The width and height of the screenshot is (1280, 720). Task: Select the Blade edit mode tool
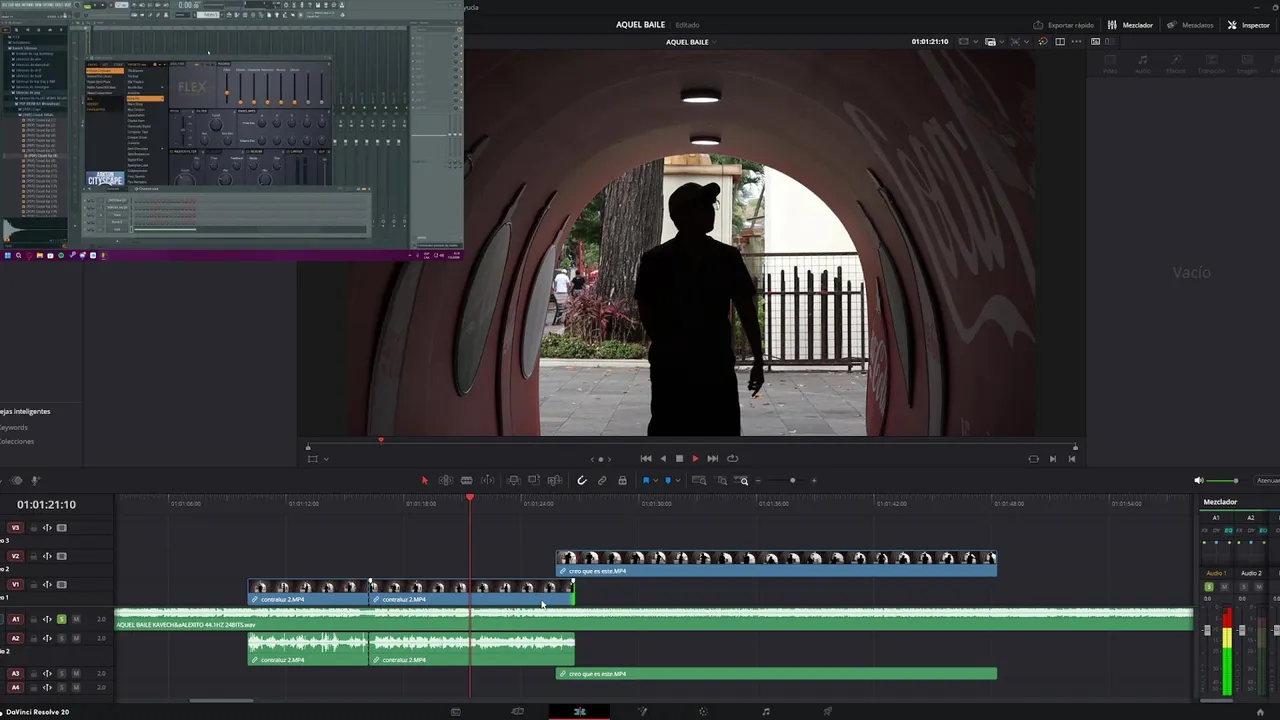[487, 480]
